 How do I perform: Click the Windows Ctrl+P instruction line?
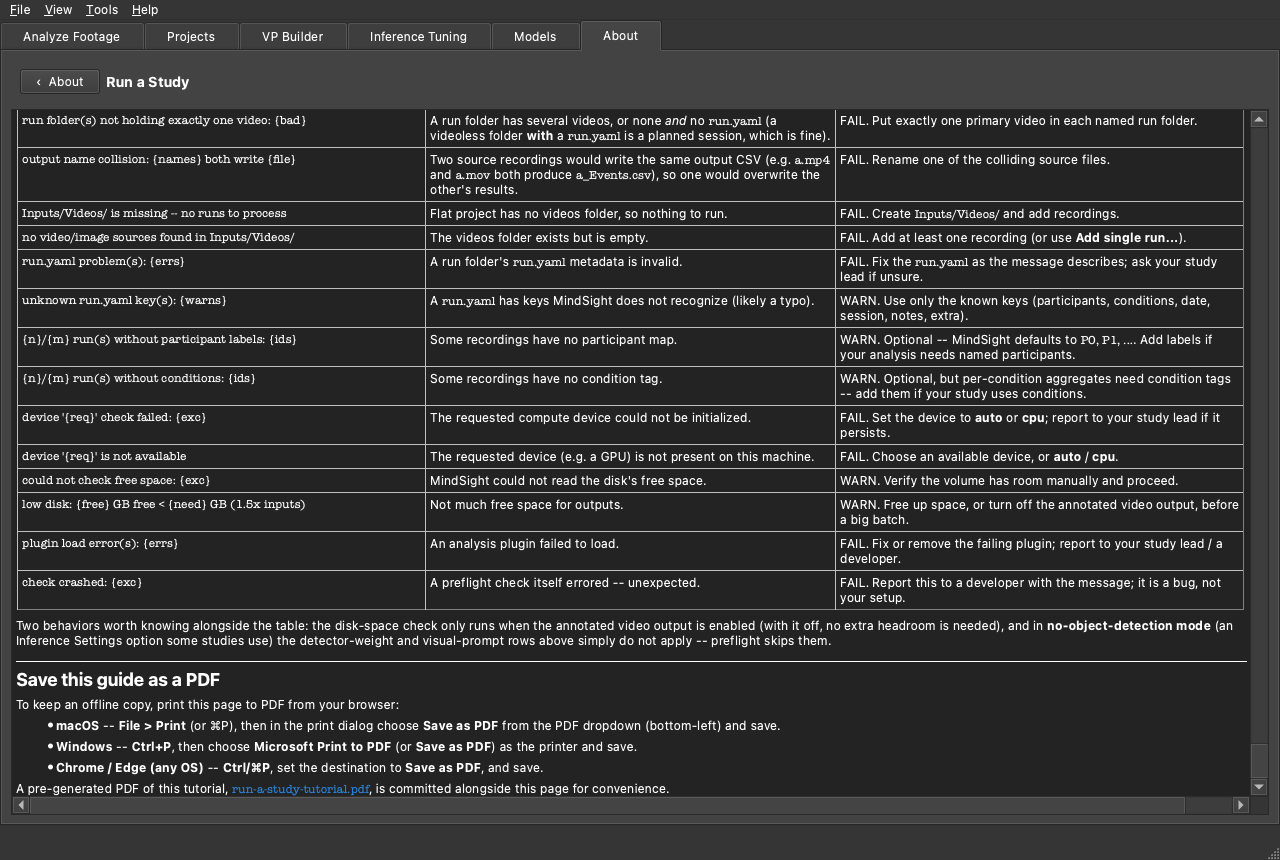[x=346, y=747]
